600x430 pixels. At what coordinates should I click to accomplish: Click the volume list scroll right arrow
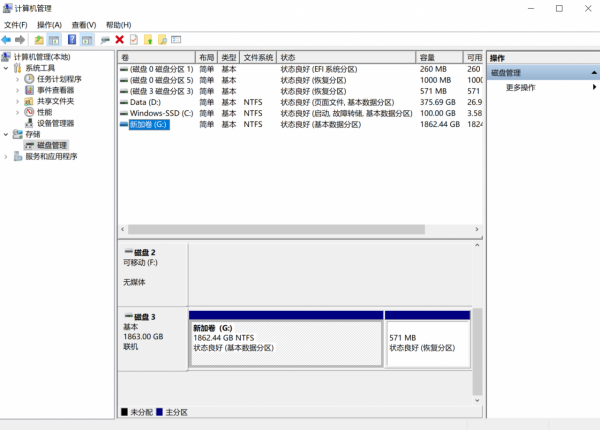[477, 229]
